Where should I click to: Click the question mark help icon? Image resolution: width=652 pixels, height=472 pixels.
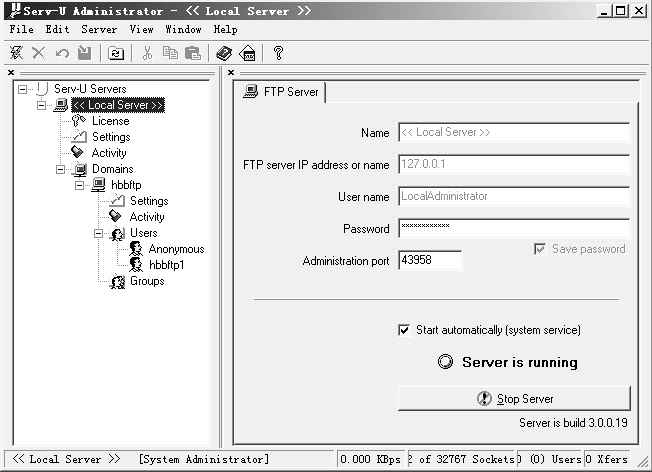(x=278, y=53)
